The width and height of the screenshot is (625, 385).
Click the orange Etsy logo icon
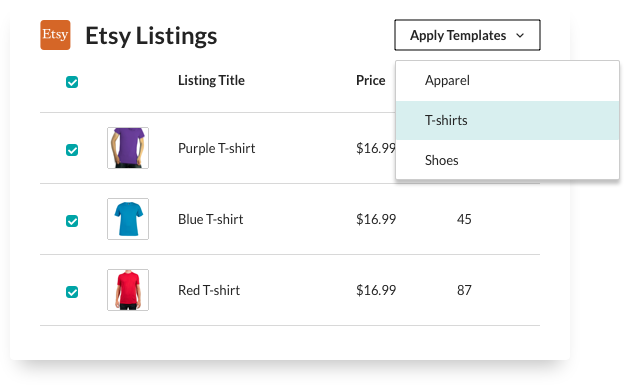coord(55,35)
